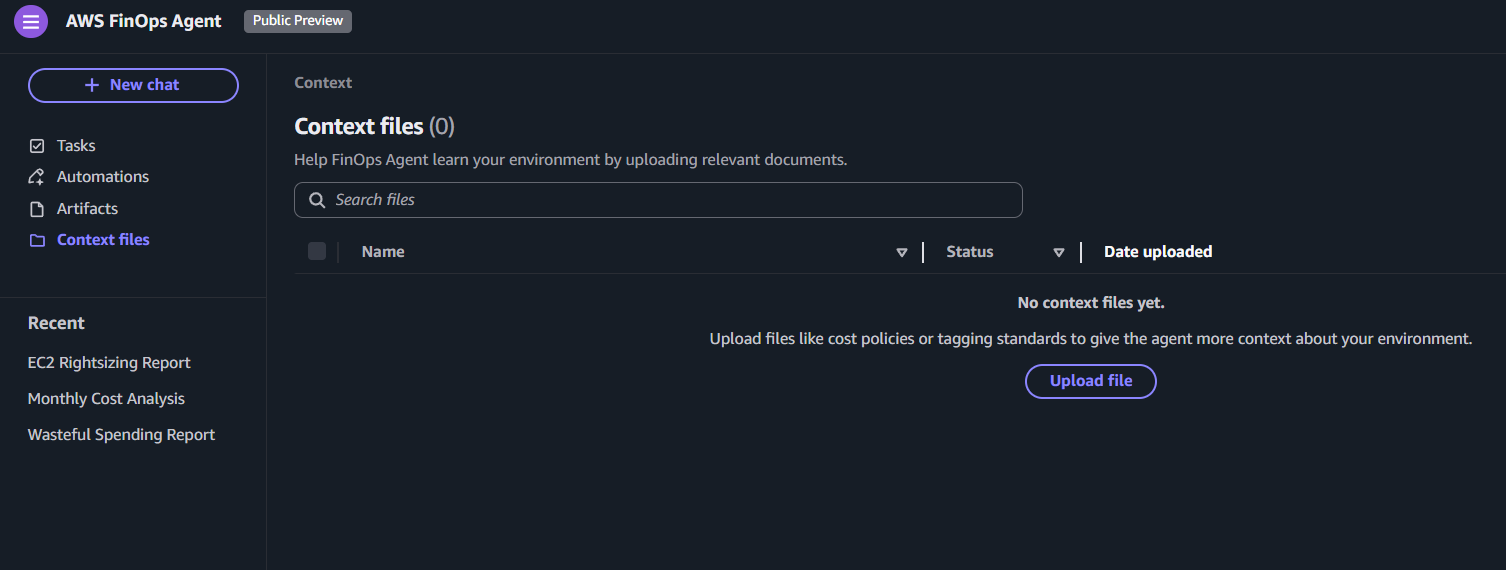Screen dimensions: 1506x570
Task: Focus the Search files input field
Action: [x=658, y=200]
